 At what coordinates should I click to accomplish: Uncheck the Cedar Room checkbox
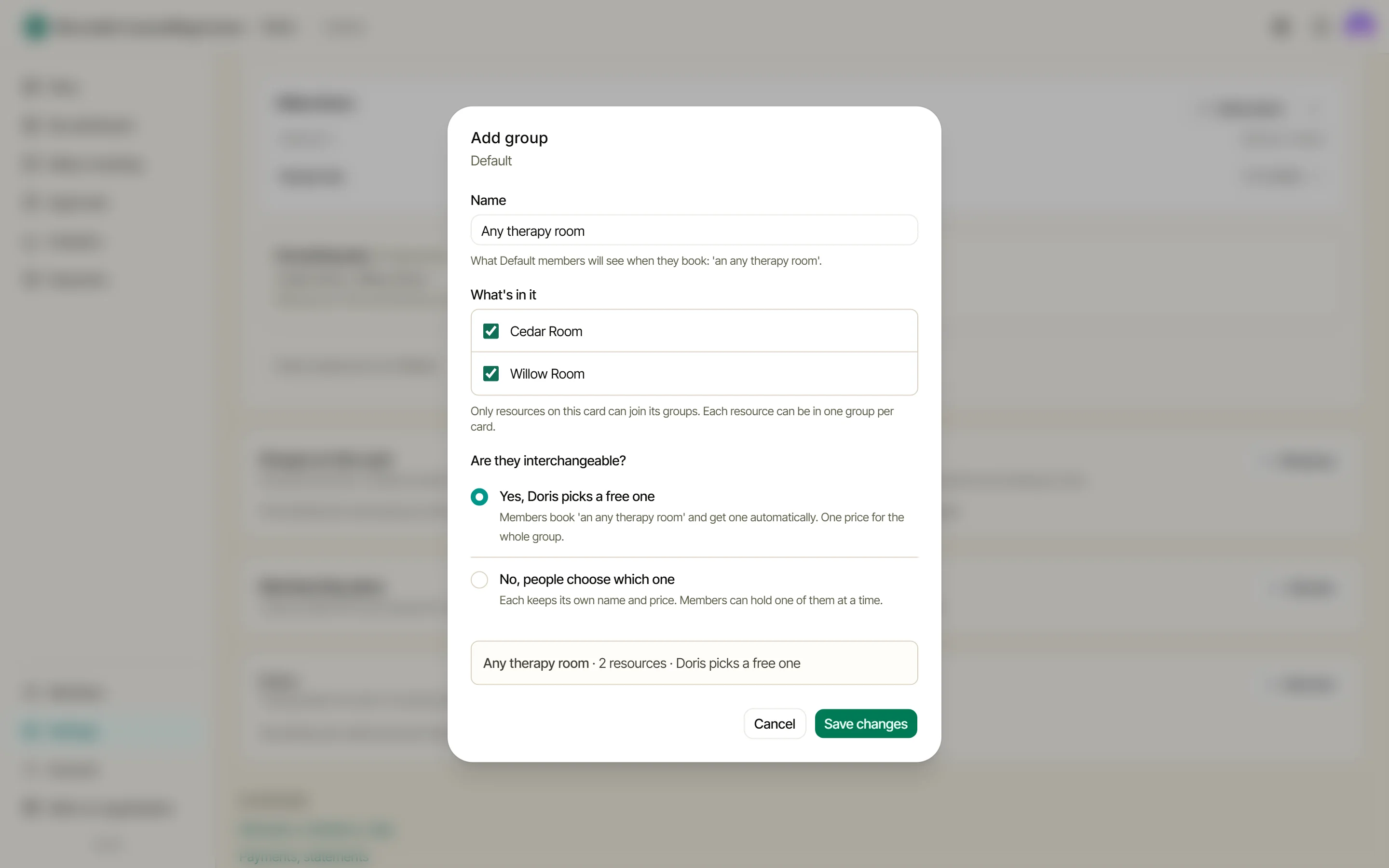point(491,331)
